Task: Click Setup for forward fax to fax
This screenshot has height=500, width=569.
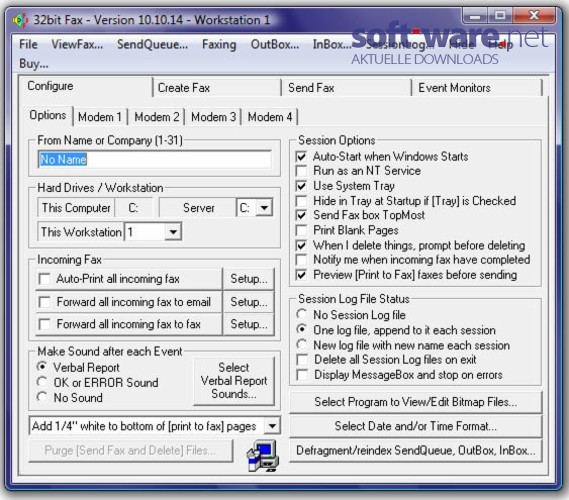Action: 249,324
